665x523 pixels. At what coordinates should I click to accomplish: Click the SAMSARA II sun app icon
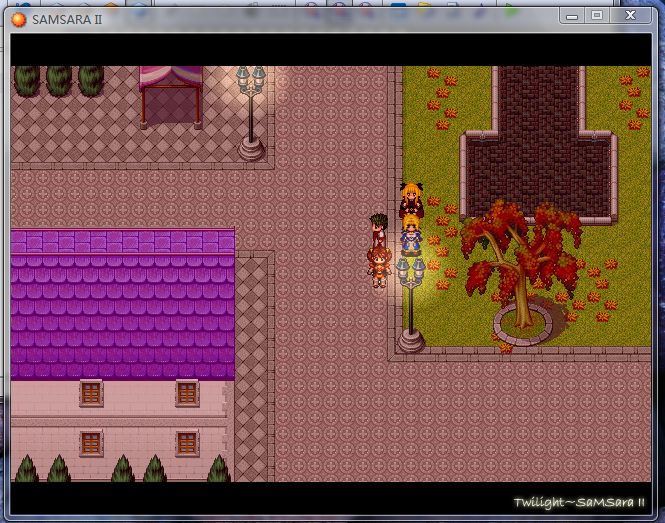click(19, 20)
